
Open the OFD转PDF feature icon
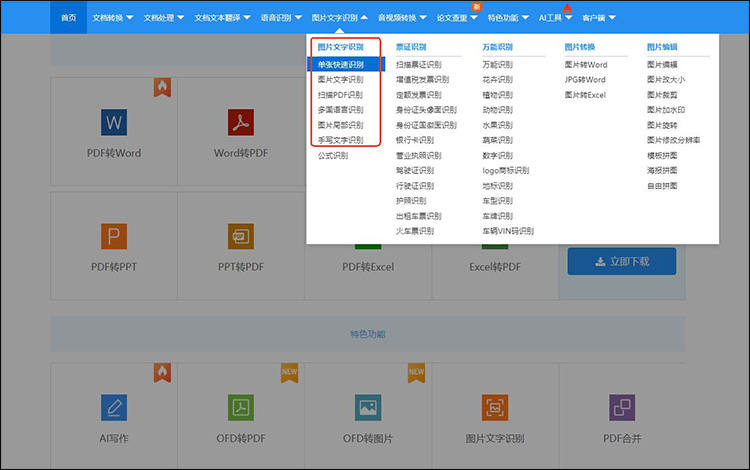pyautogui.click(x=241, y=407)
